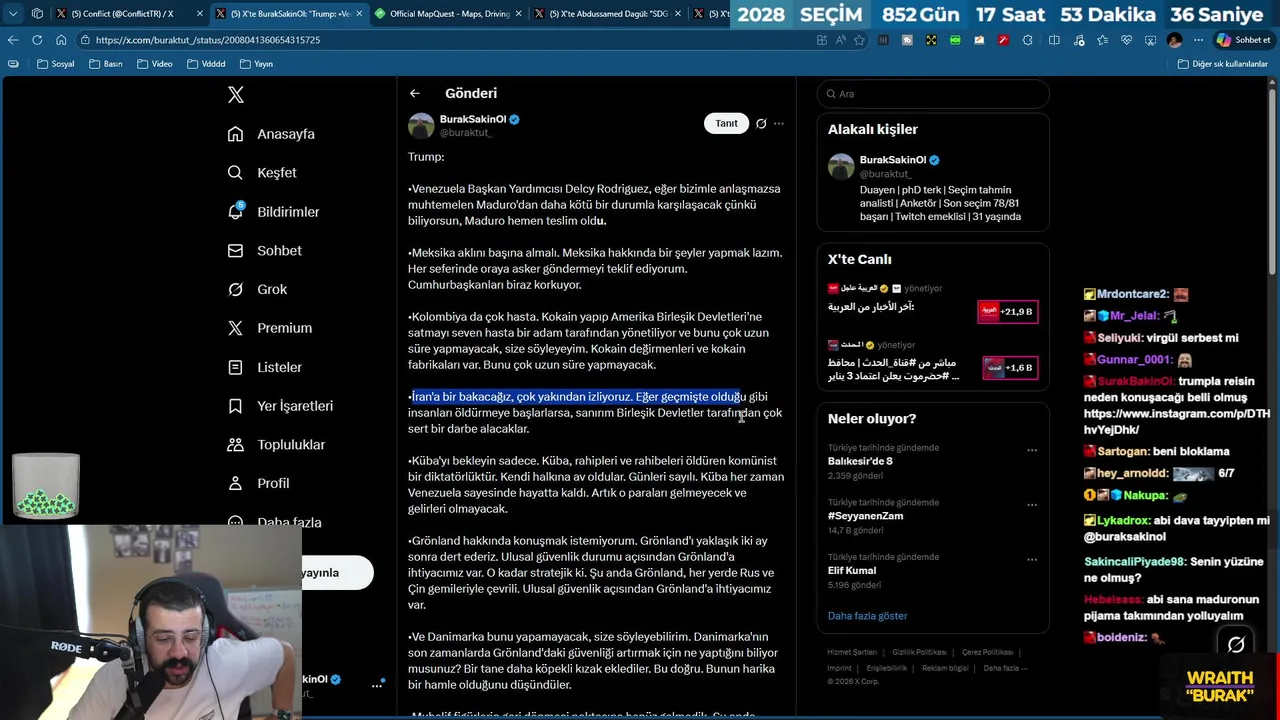The width and height of the screenshot is (1280, 720).
Task: Open Çerez Politikası footer link
Action: pos(987,652)
